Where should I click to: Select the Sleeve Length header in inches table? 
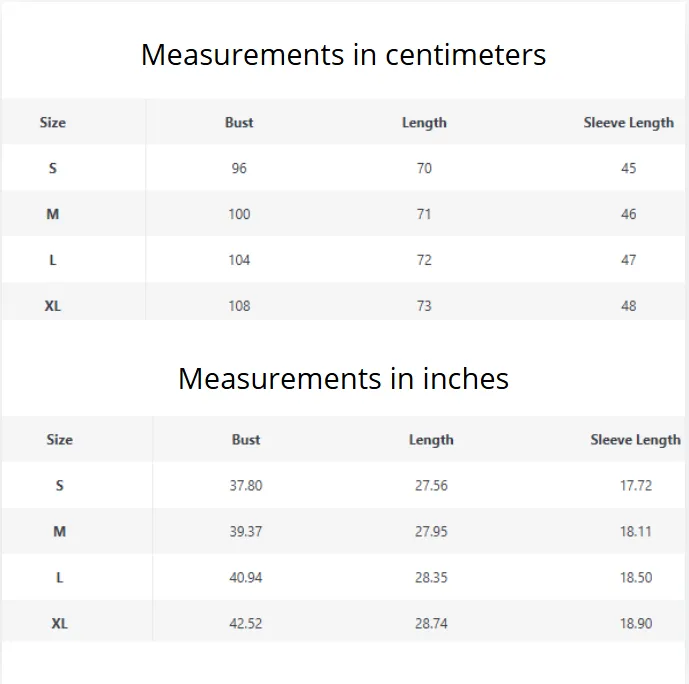[635, 440]
